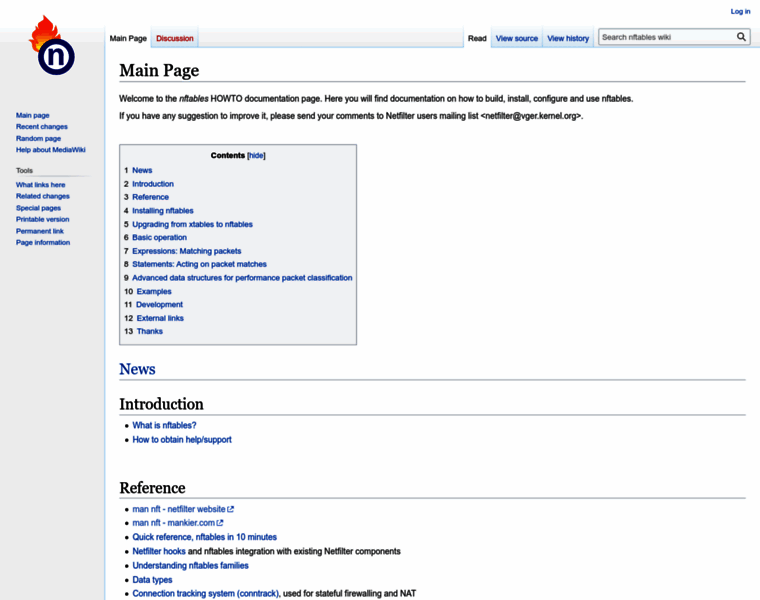Image resolution: width=760 pixels, height=600 pixels.
Task: Jump to Advanced data structures entry
Action: [242, 278]
